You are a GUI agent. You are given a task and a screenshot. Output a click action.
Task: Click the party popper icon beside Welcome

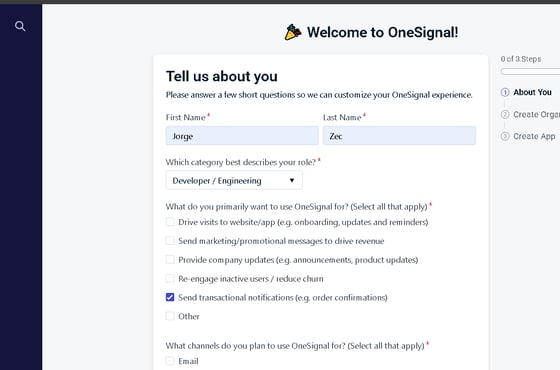click(x=293, y=32)
